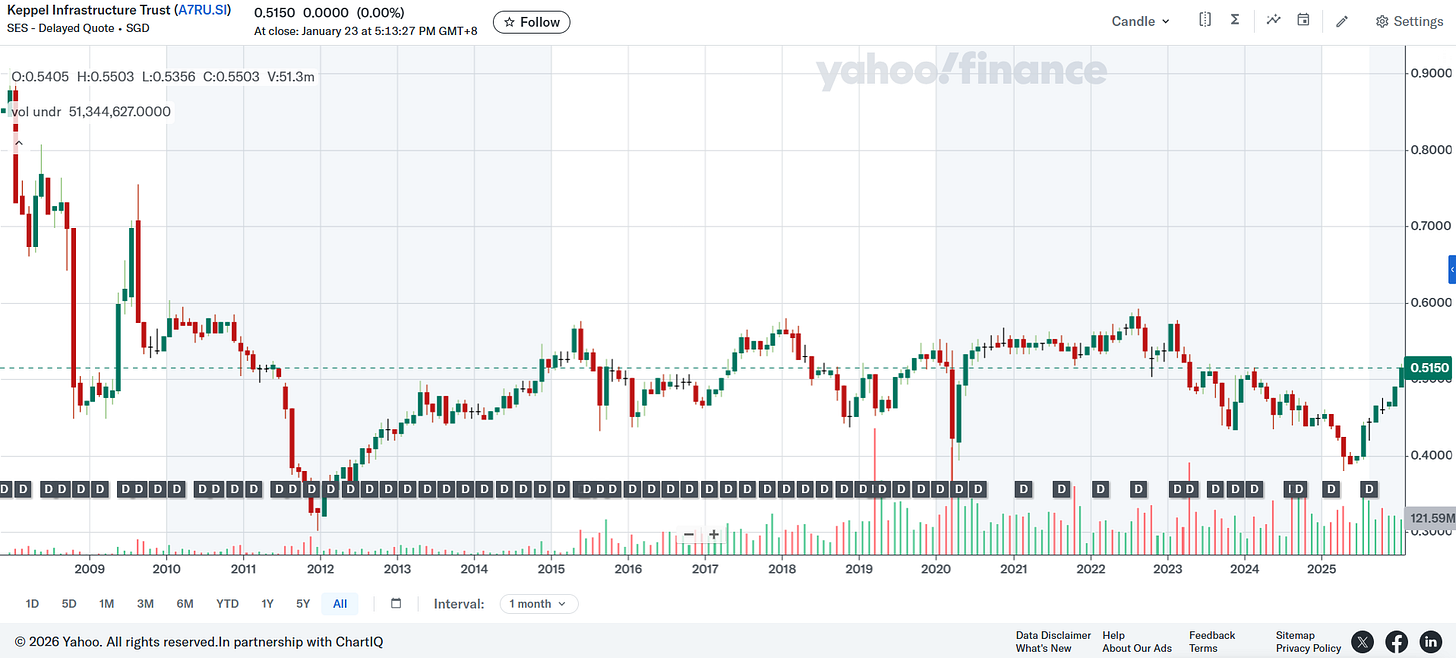Select the 5D range
Viewport: 1456px width, 658px height.
pos(69,604)
